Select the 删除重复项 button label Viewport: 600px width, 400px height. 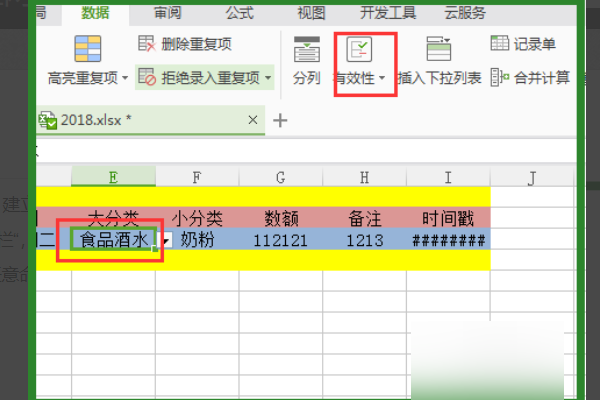tap(196, 44)
